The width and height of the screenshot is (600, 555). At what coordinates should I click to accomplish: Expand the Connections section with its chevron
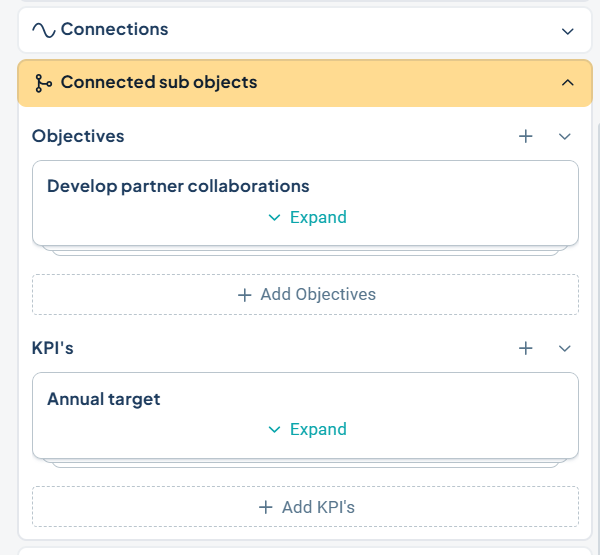568,31
